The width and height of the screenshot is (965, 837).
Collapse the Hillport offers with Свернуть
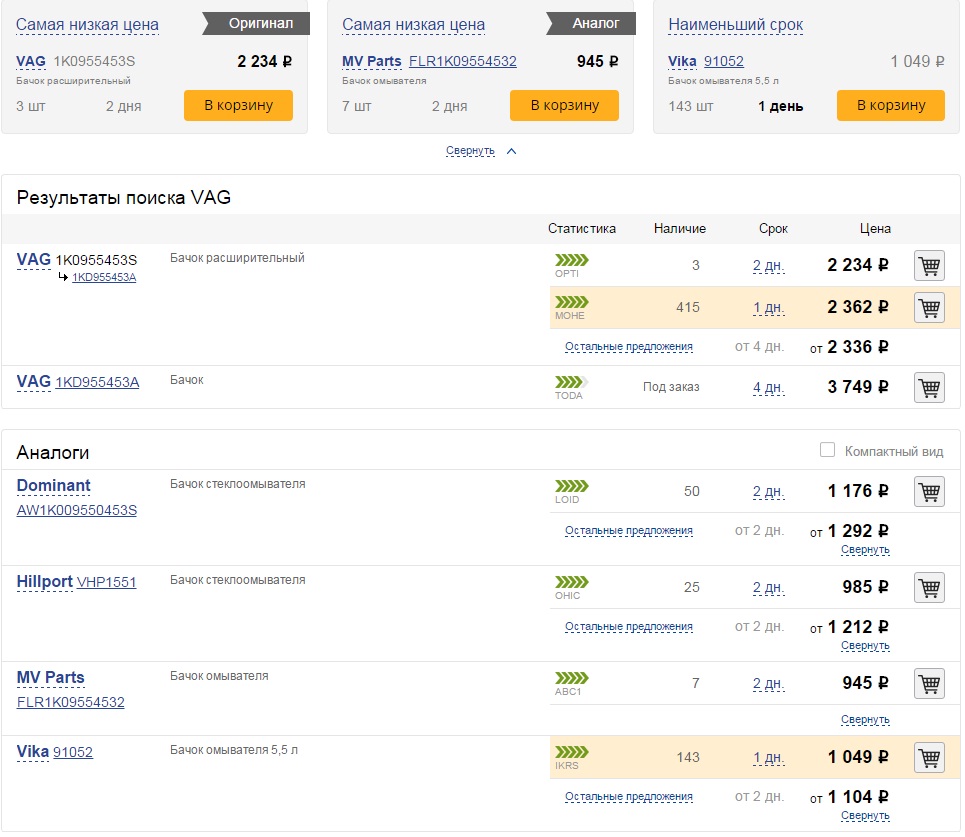coord(865,646)
